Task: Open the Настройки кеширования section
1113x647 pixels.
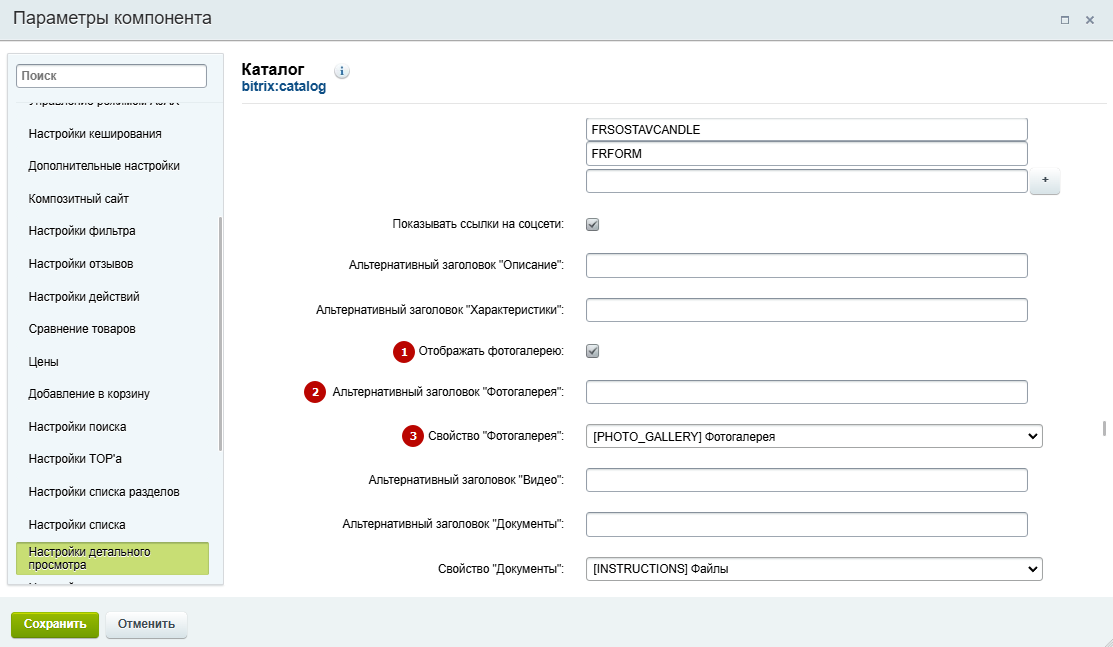Action: pos(95,134)
